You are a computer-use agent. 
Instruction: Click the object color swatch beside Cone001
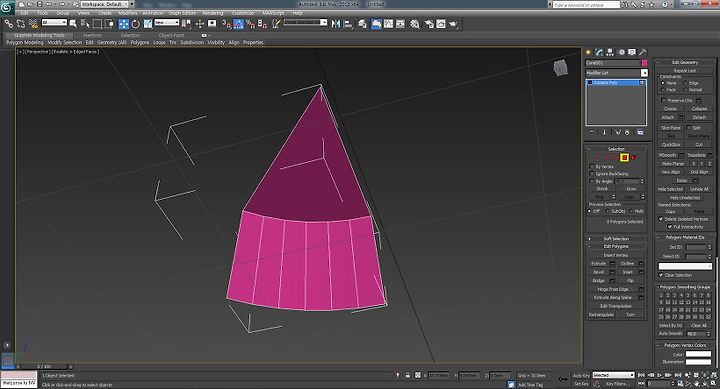click(x=644, y=63)
